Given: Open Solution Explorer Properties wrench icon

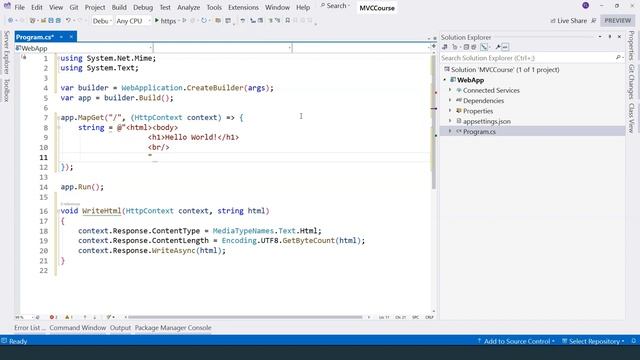Looking at the screenshot, I should coord(498,47).
